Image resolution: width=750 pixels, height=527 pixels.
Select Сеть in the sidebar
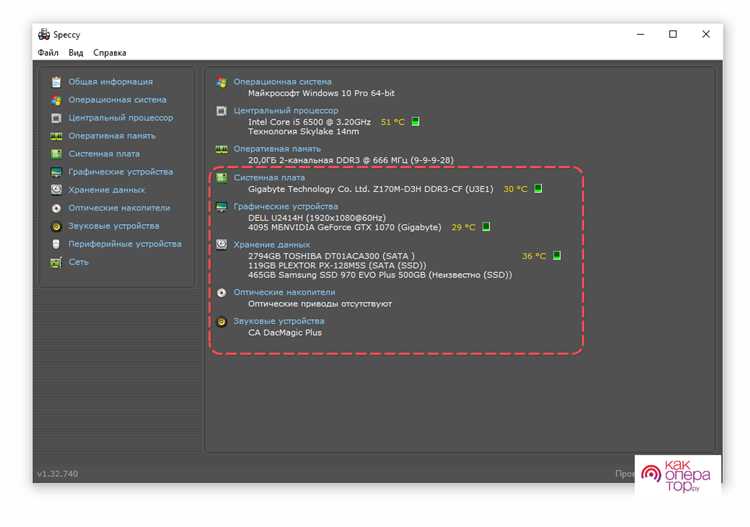[78, 262]
